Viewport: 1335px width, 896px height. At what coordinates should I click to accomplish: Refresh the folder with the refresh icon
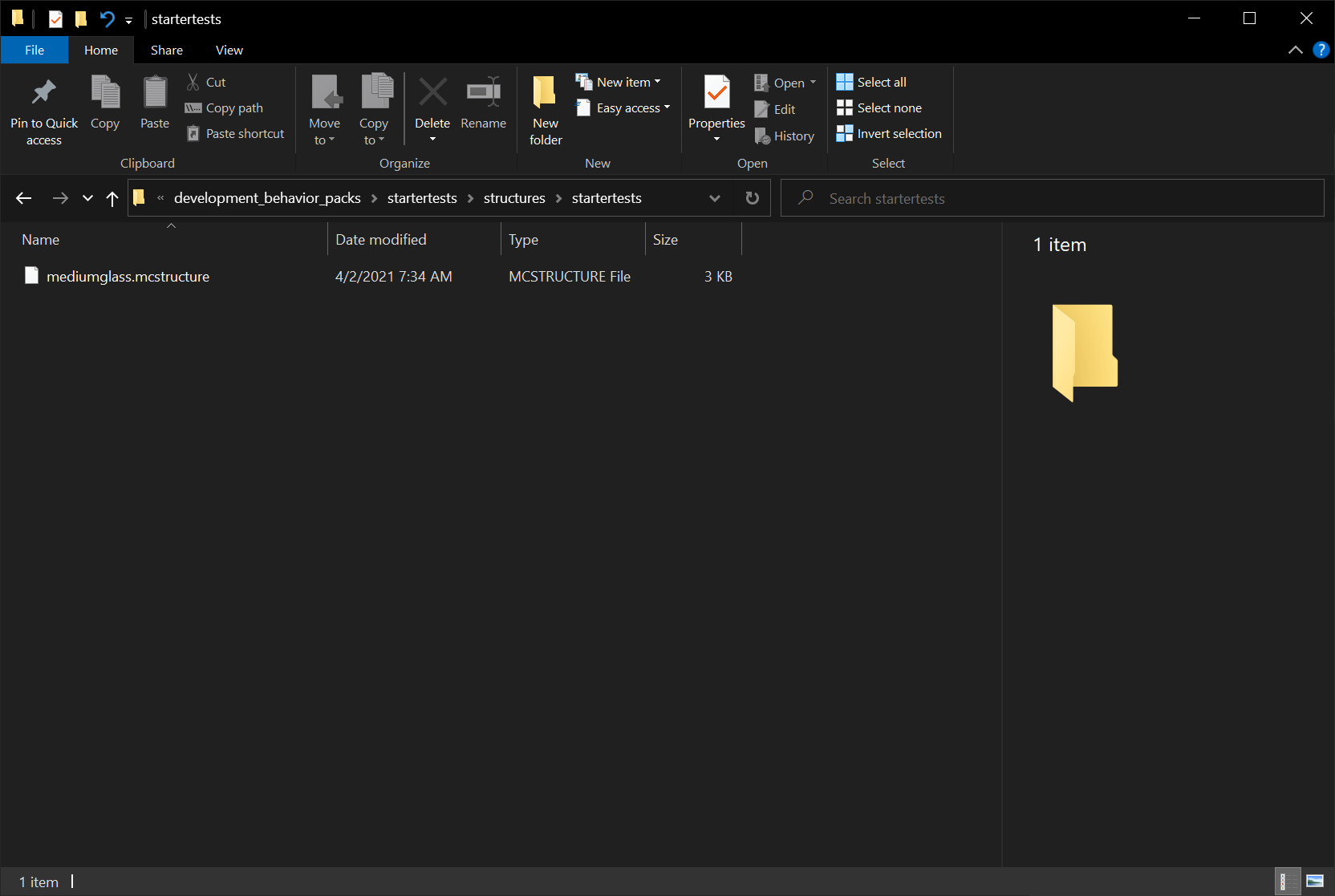point(752,197)
